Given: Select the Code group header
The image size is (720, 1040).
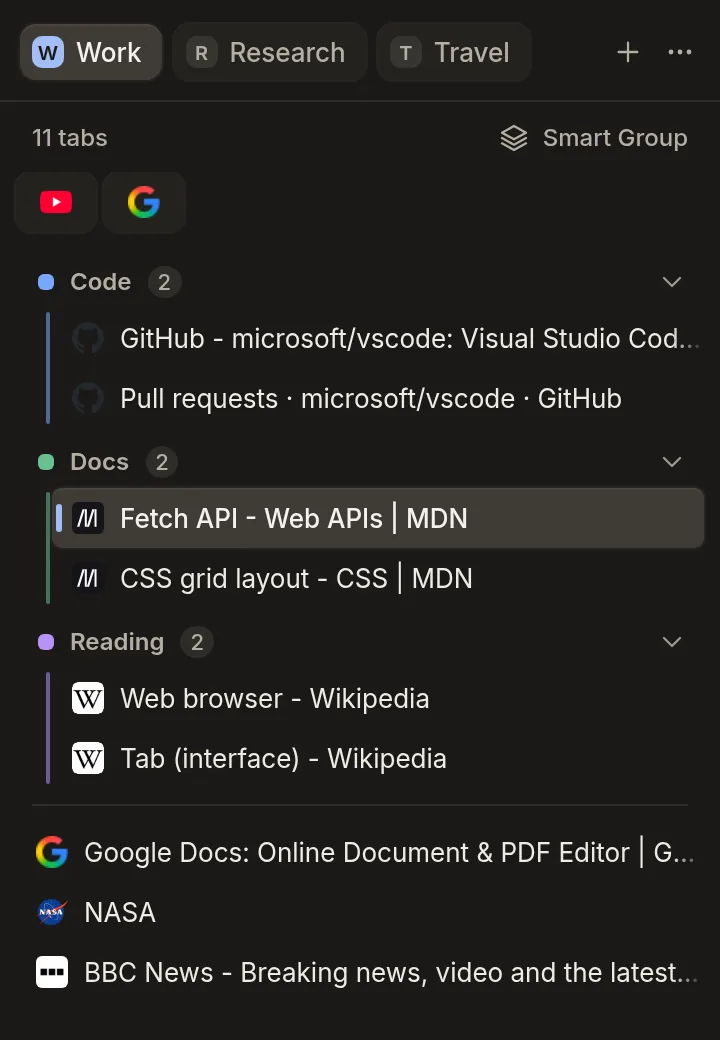Looking at the screenshot, I should coord(360,282).
